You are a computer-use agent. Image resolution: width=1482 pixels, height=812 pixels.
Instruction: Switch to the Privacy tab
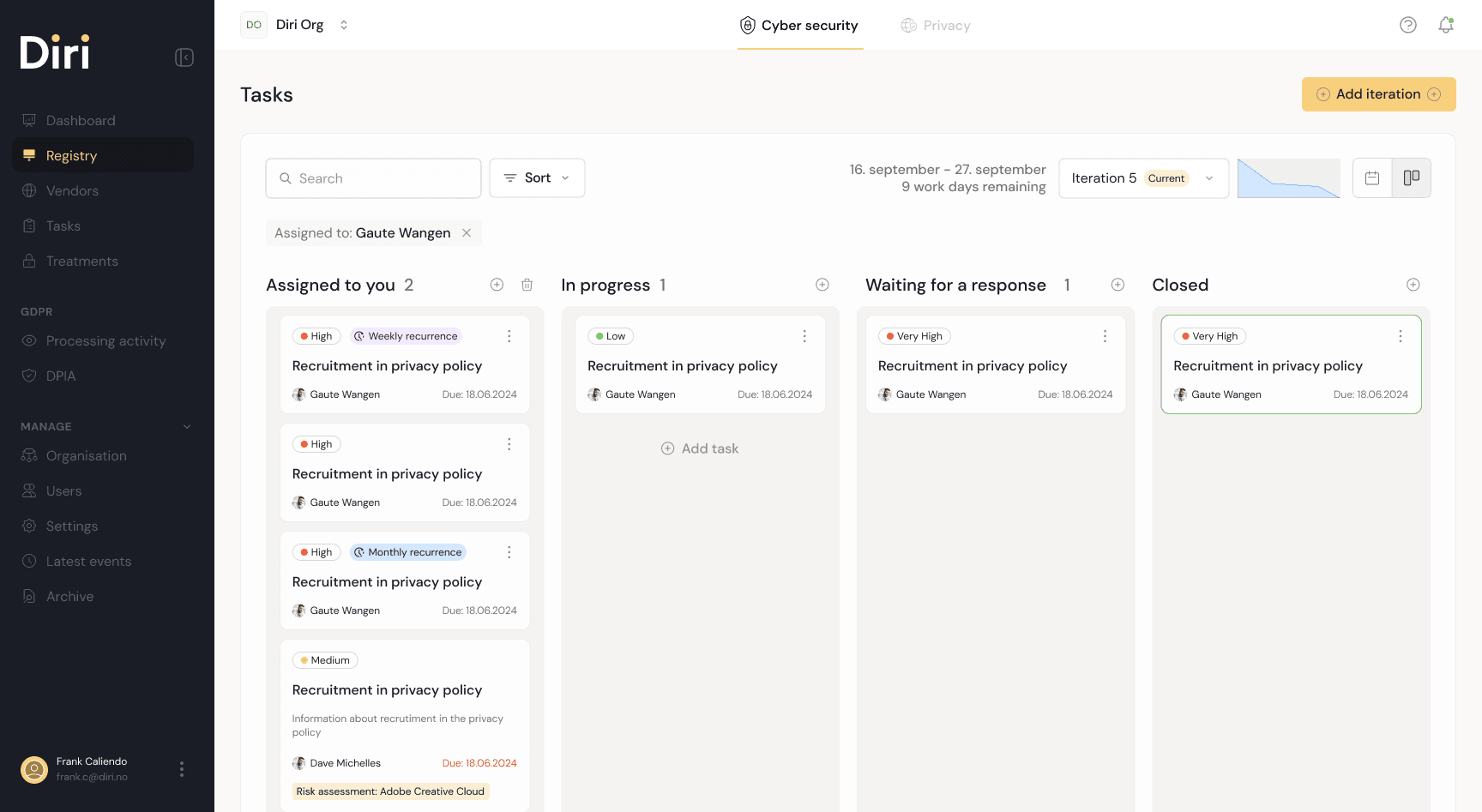[x=936, y=26]
